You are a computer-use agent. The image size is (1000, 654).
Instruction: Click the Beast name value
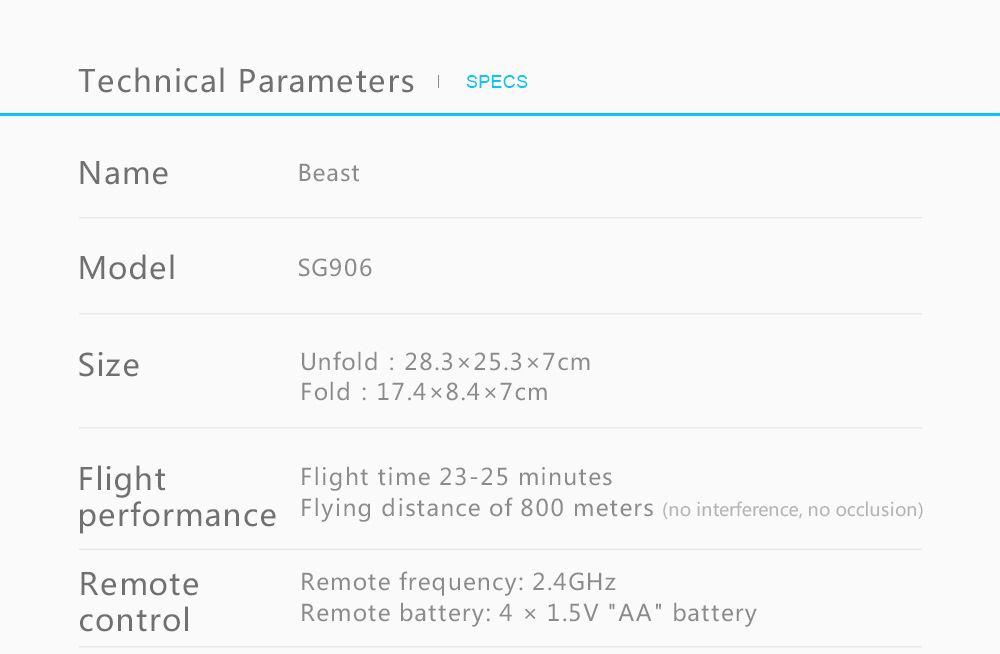329,173
